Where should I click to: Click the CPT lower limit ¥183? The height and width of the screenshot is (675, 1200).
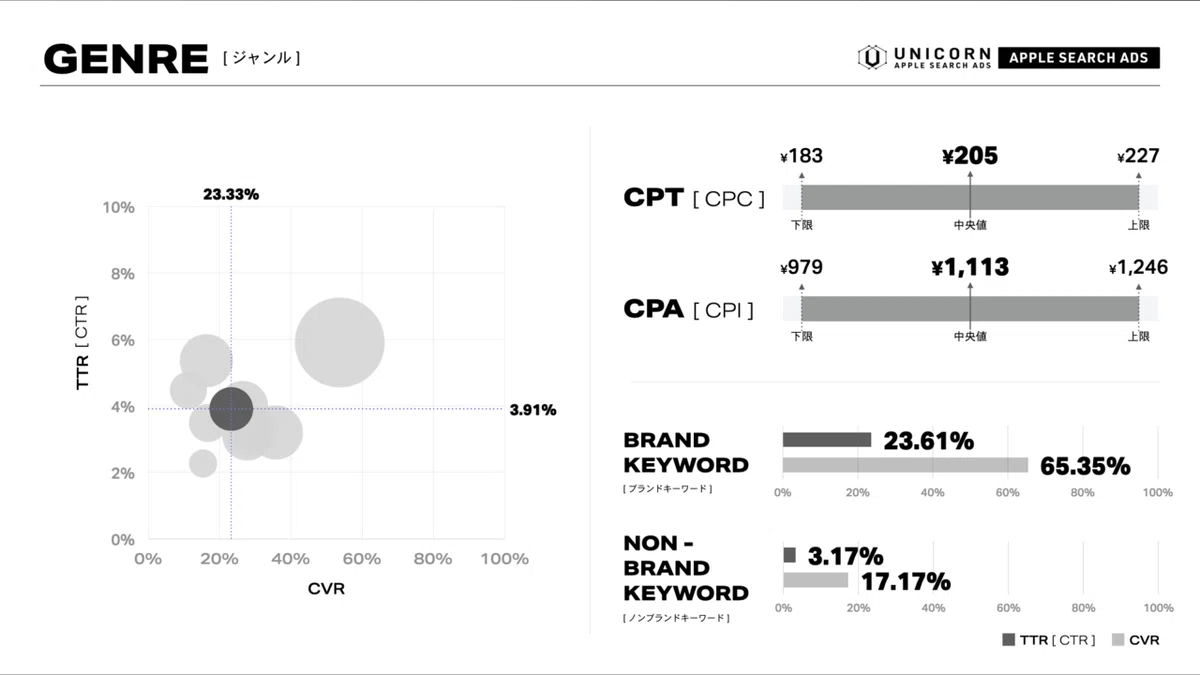tap(802, 156)
